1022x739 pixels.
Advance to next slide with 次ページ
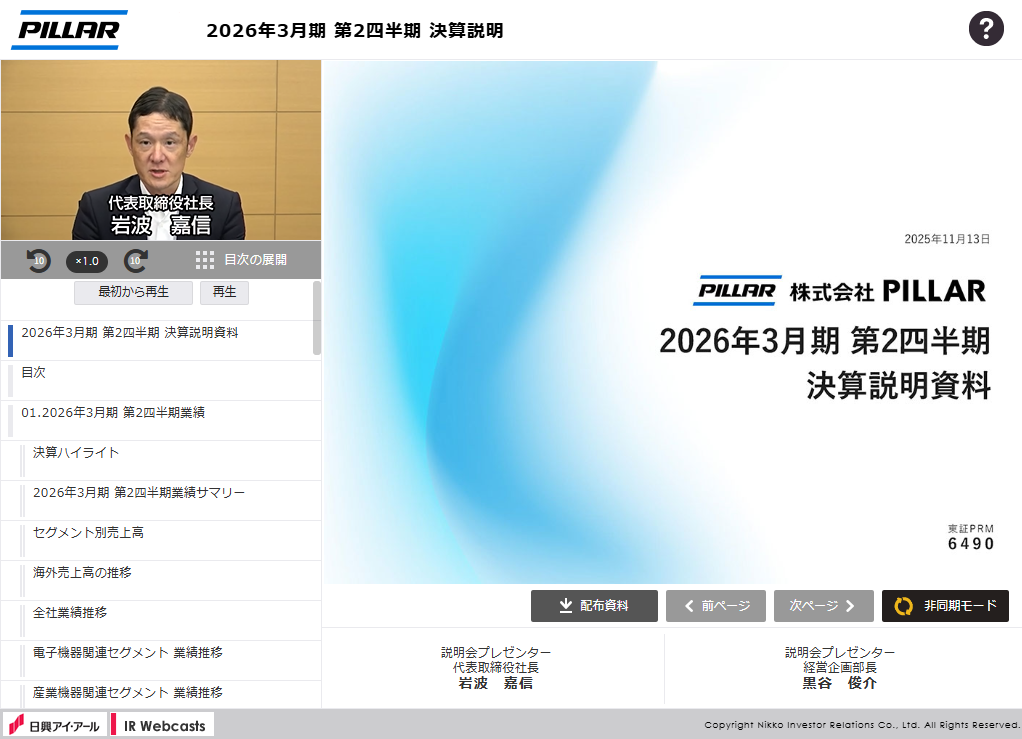click(823, 606)
